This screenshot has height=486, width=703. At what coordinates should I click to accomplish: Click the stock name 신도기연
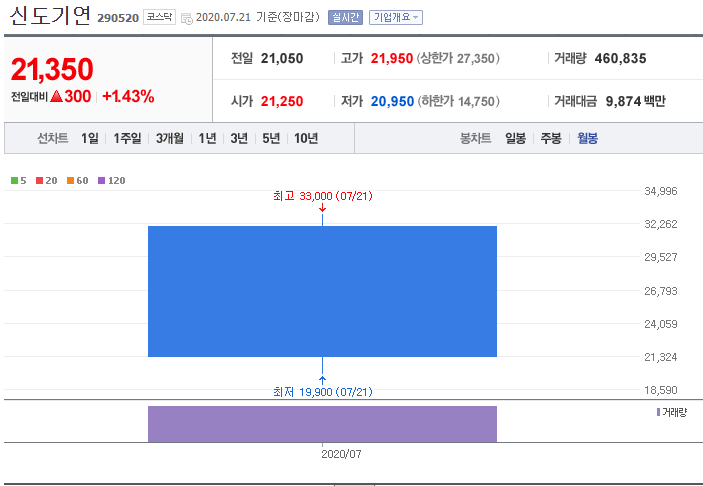(50, 16)
